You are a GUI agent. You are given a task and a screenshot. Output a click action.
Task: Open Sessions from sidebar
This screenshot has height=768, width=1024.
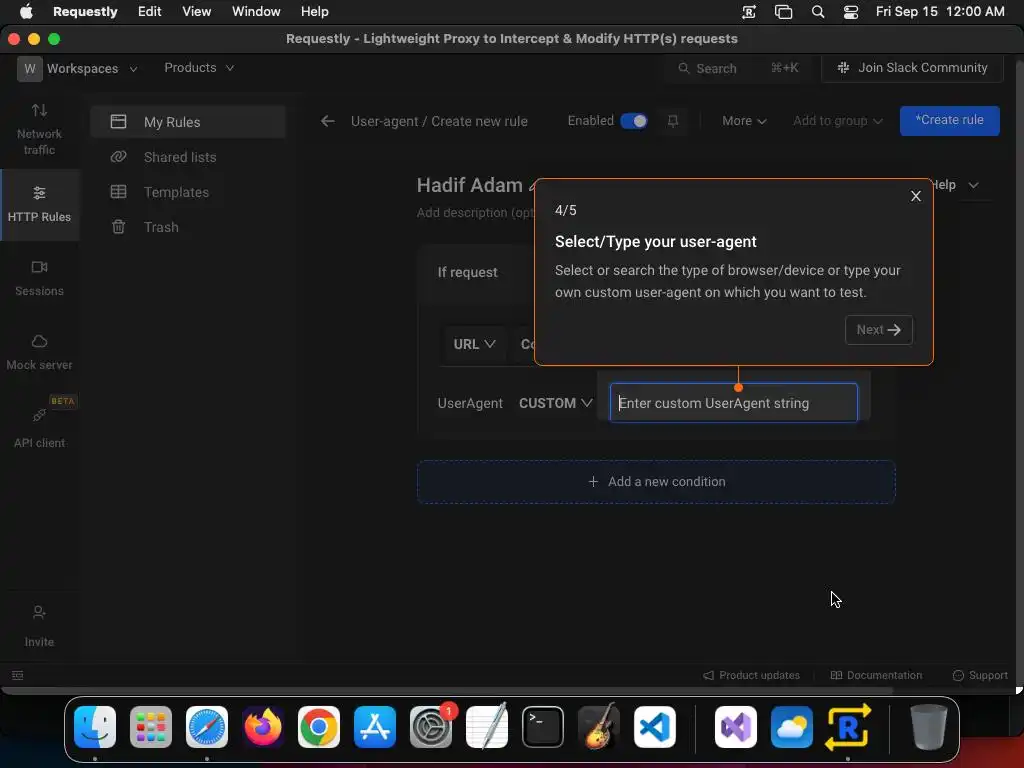point(39,278)
